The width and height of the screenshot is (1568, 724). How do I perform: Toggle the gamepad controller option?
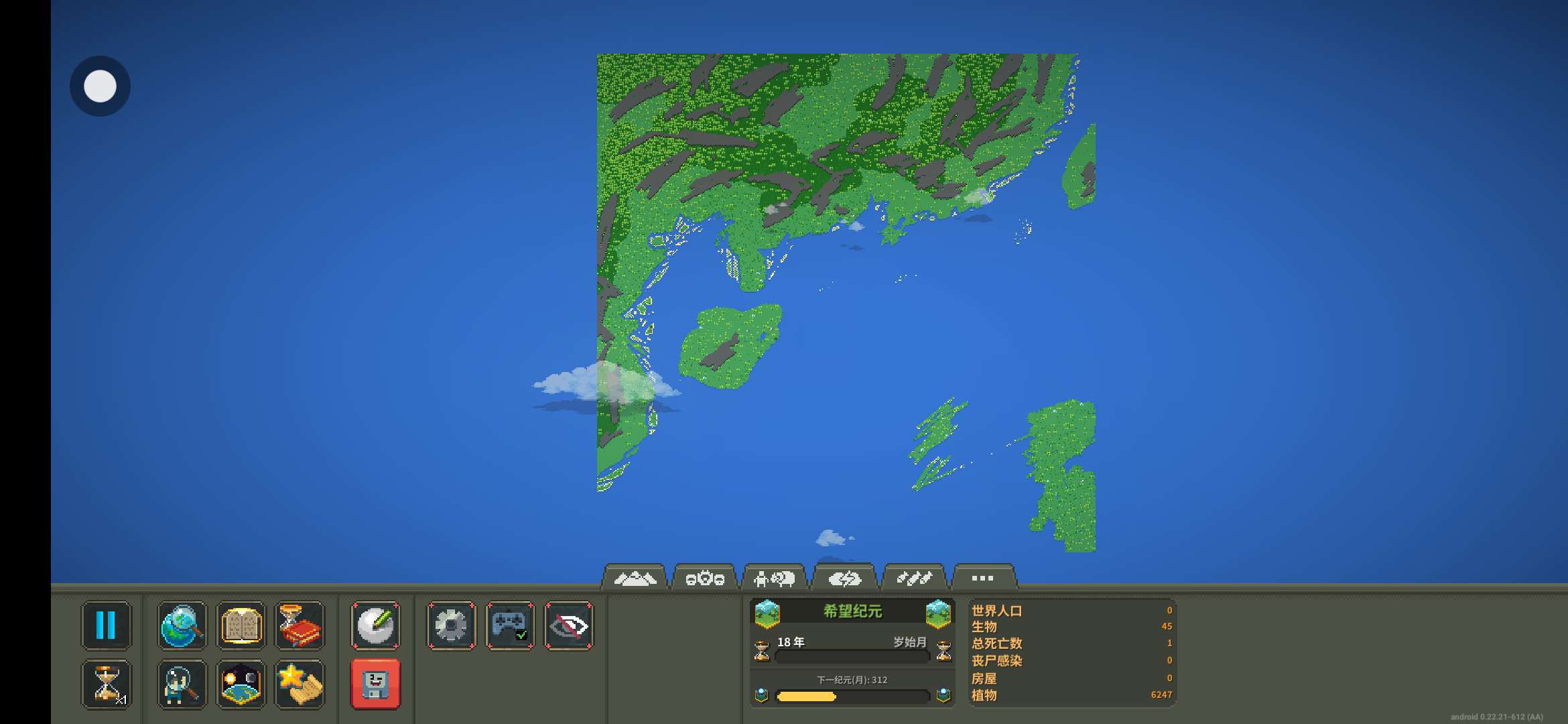tap(510, 625)
